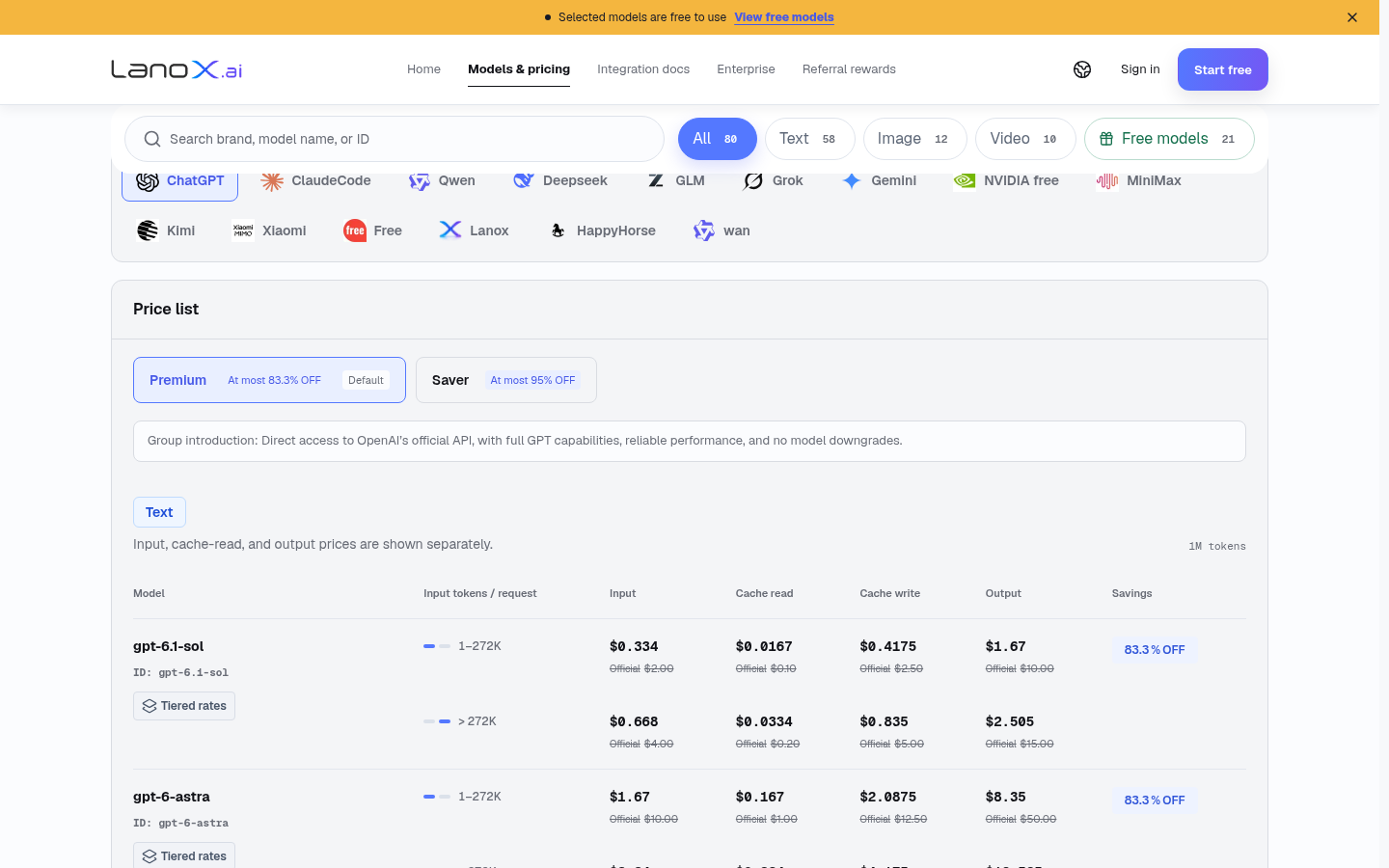Focus the model search input field
This screenshot has width=1389, height=868.
coord(395,139)
